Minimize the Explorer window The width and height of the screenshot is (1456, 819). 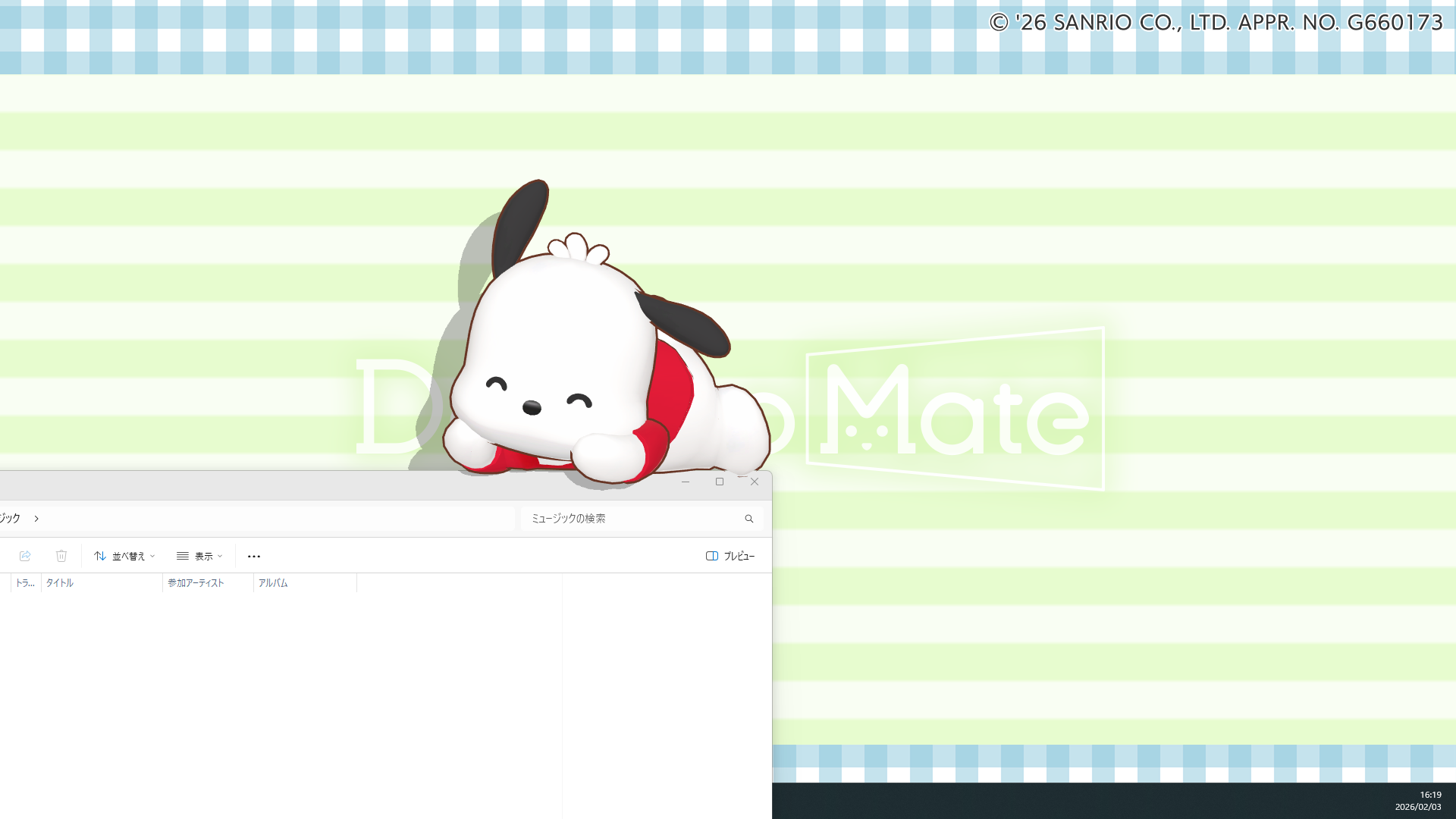pyautogui.click(x=685, y=482)
